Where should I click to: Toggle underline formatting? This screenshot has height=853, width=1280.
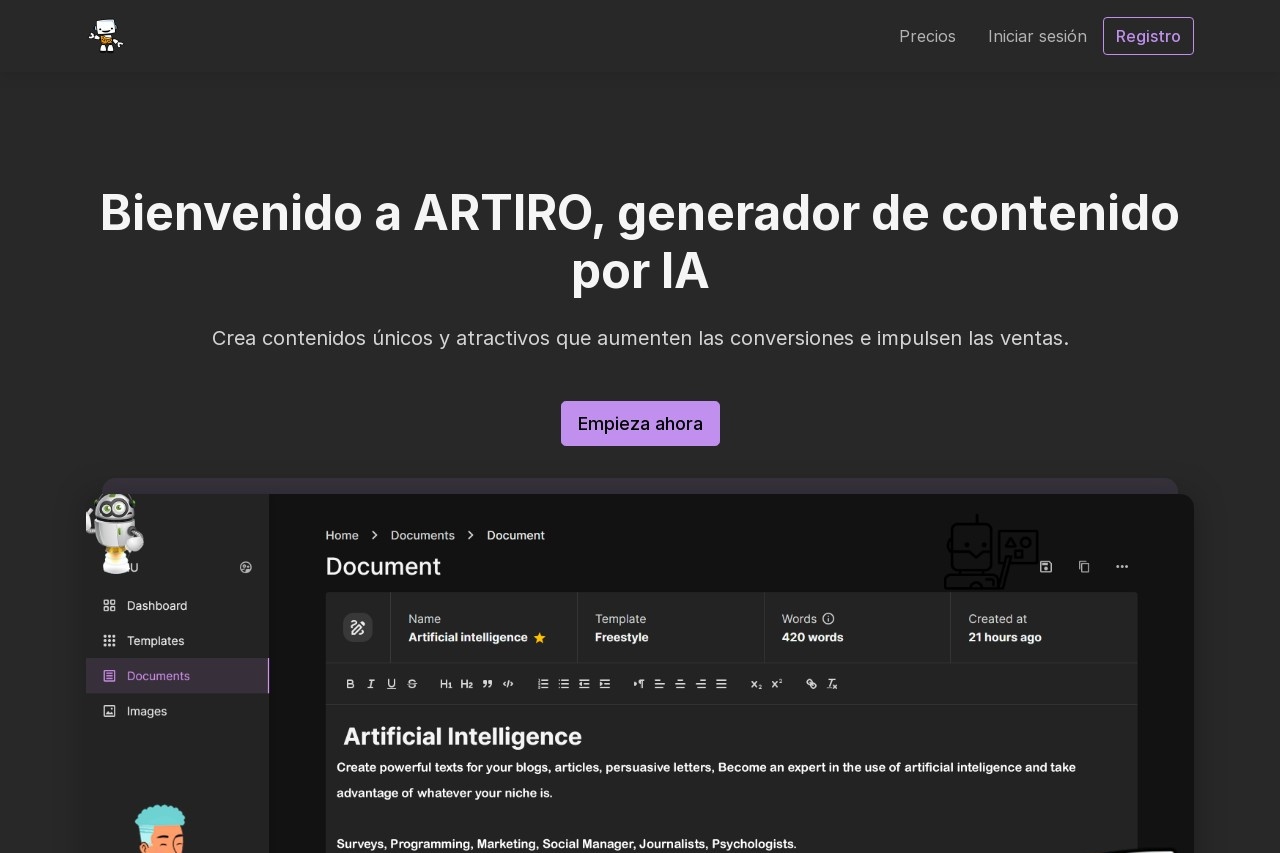(391, 684)
